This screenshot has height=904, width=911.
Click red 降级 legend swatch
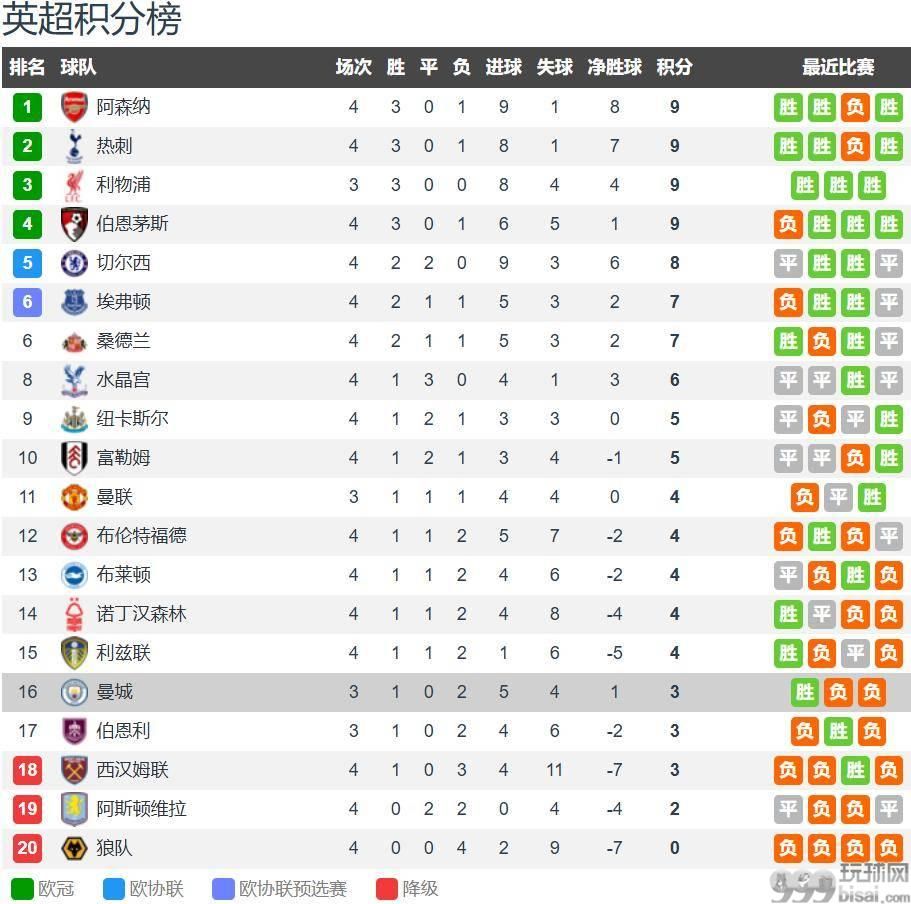386,889
